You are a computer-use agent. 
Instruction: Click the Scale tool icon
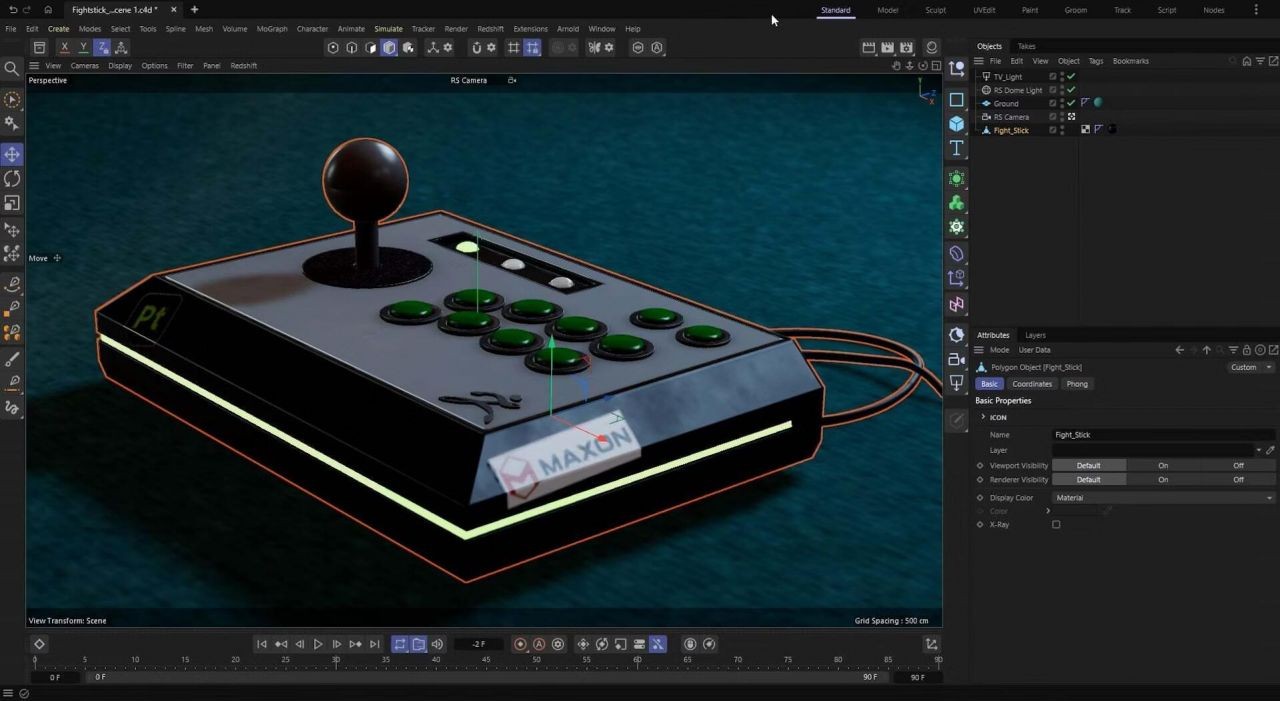[x=12, y=203]
